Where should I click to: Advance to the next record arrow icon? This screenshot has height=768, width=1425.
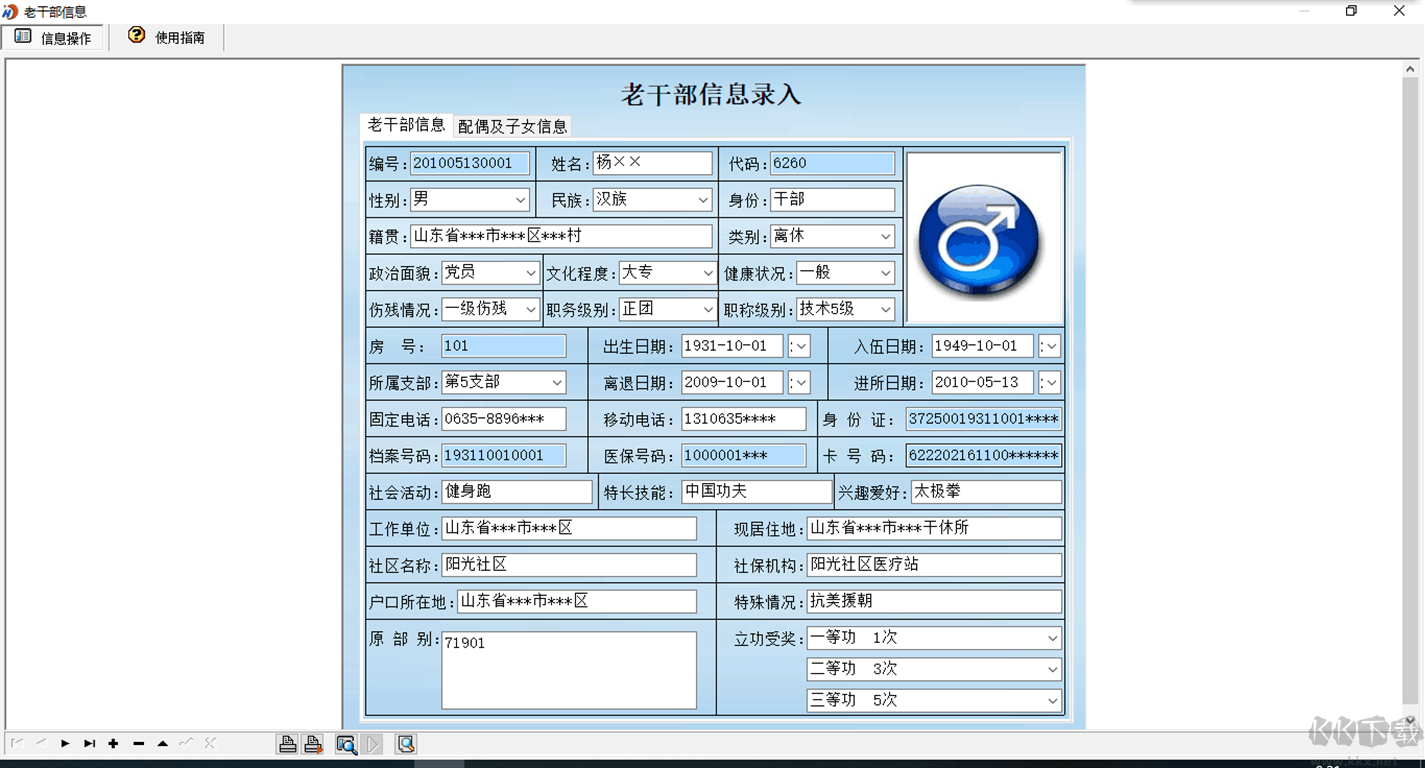[x=65, y=743]
